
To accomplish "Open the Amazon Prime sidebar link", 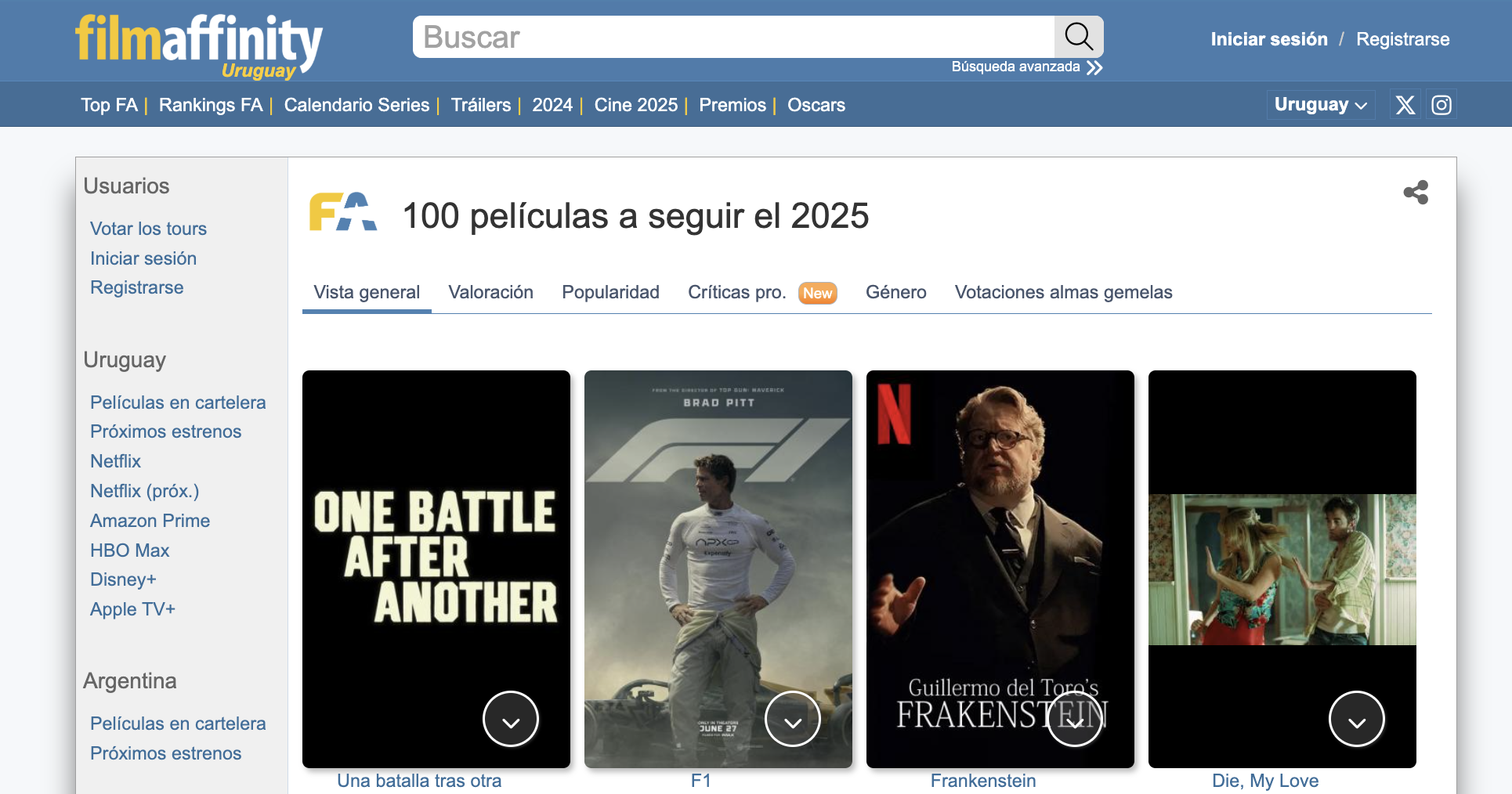I will pos(150,521).
